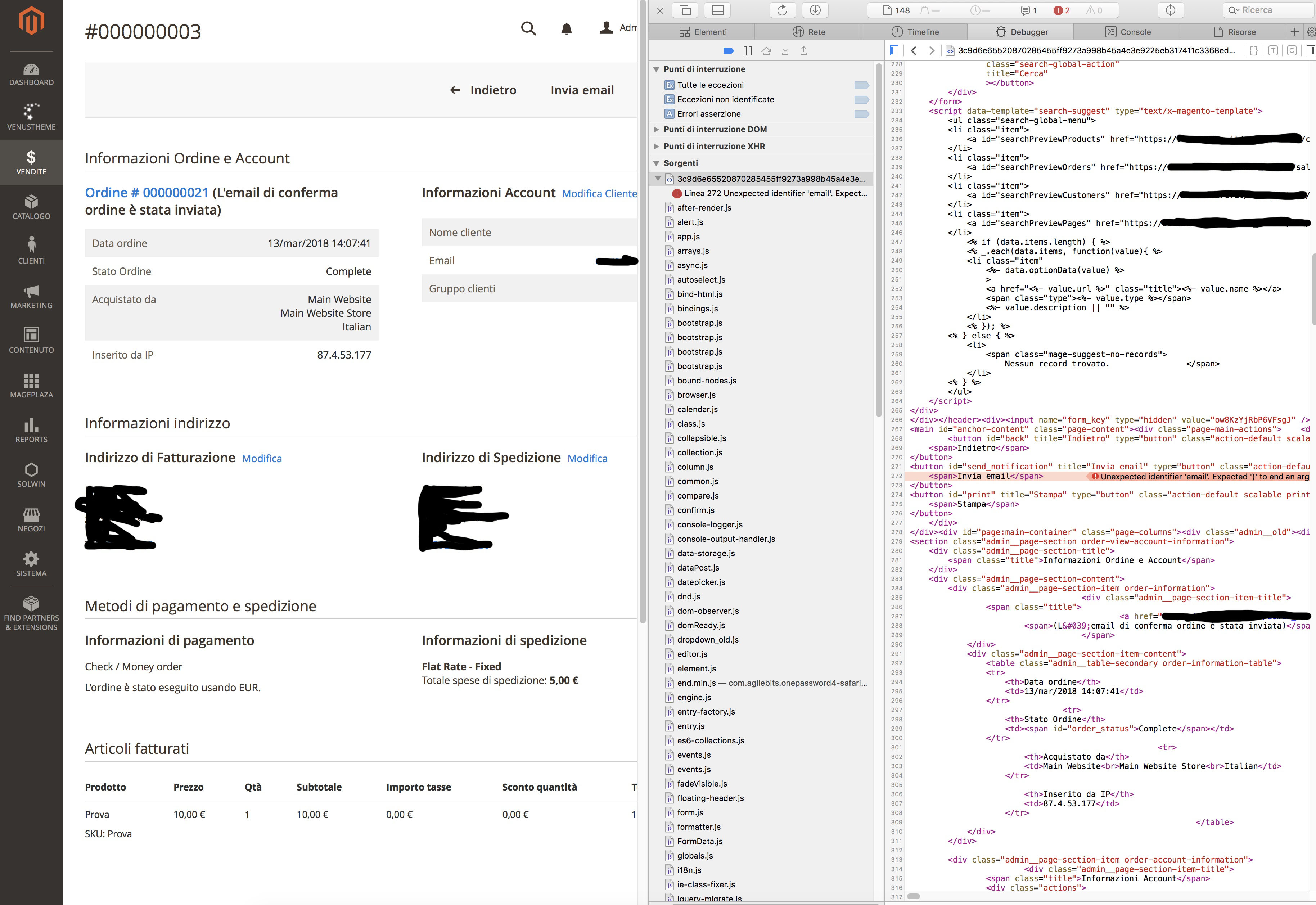1316x905 pixels.
Task: Toggle the Tutte le eccezioni breakpoint
Action: pyautogui.click(x=861, y=85)
